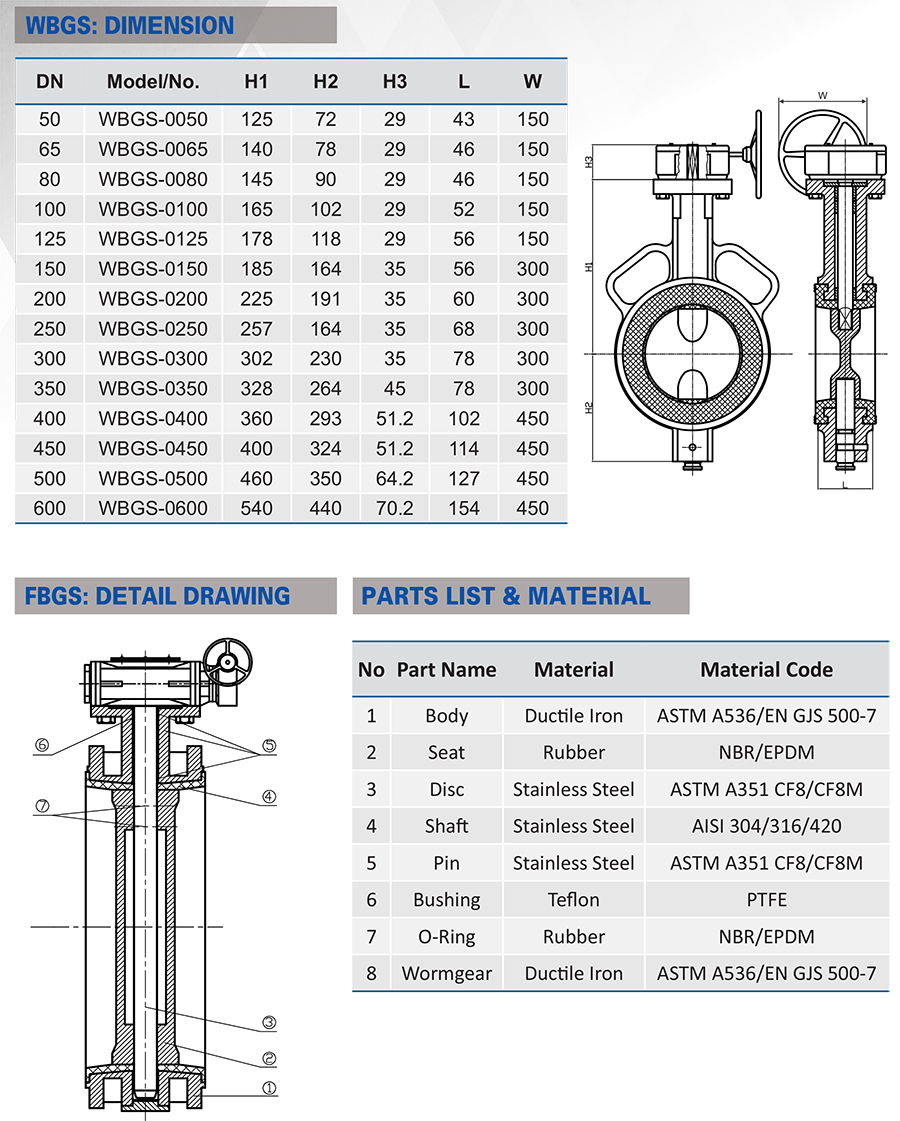Select callout number 4 in detail drawing
Image resolution: width=900 pixels, height=1121 pixels.
pyautogui.click(x=269, y=796)
